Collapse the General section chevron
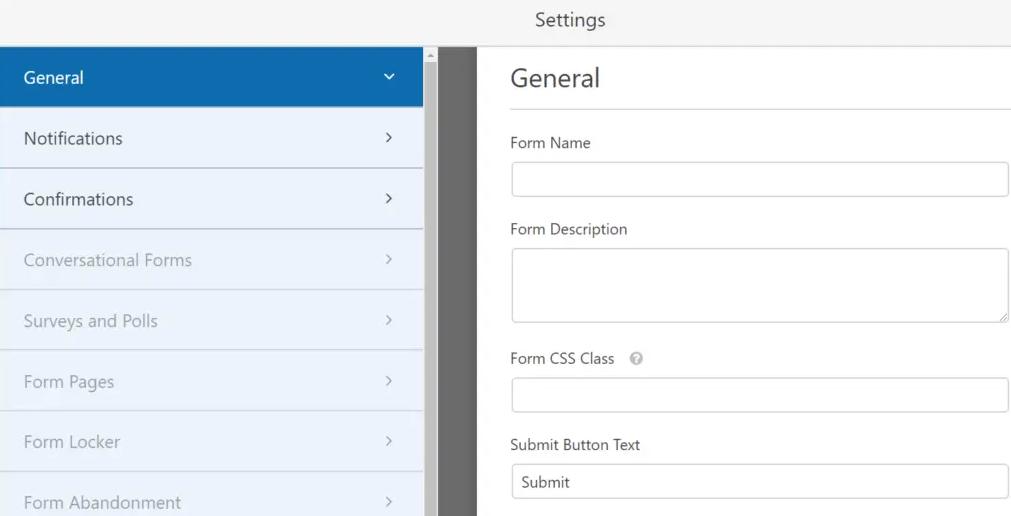Screen dimensions: 1011x516 point(389,77)
